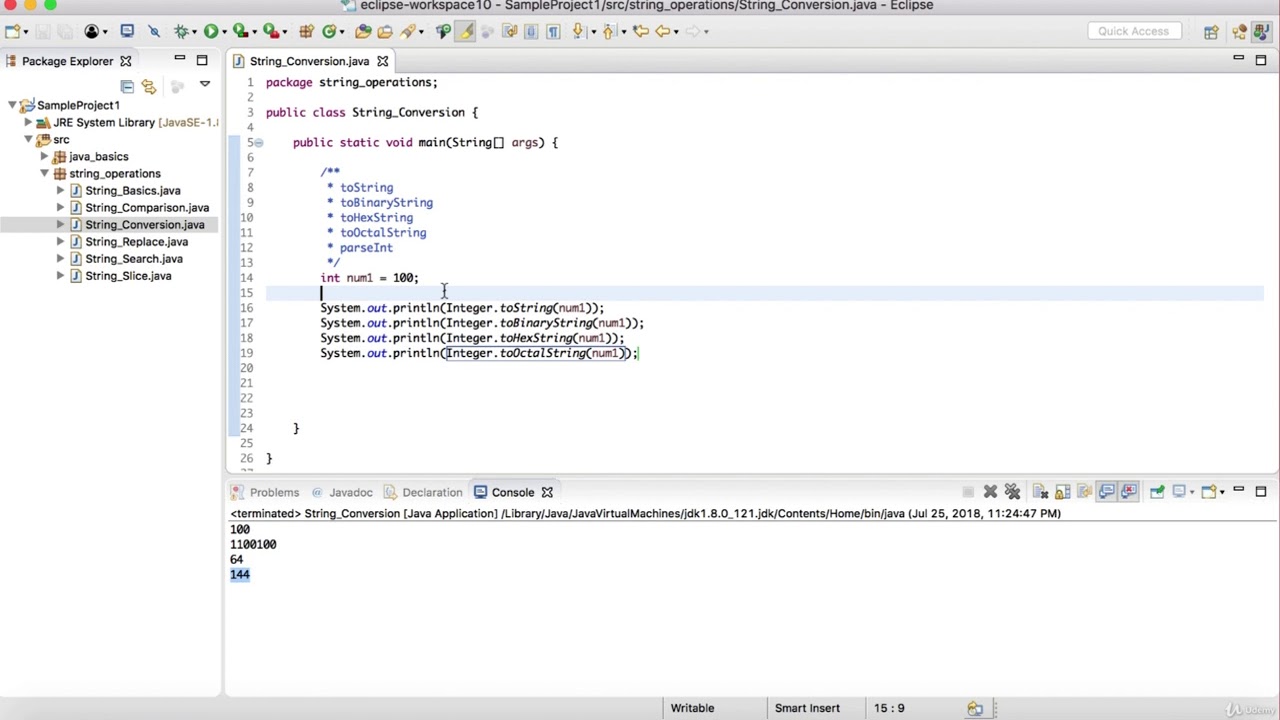Click Display Selected Console monitor icon
1280x720 pixels.
coord(1179,492)
